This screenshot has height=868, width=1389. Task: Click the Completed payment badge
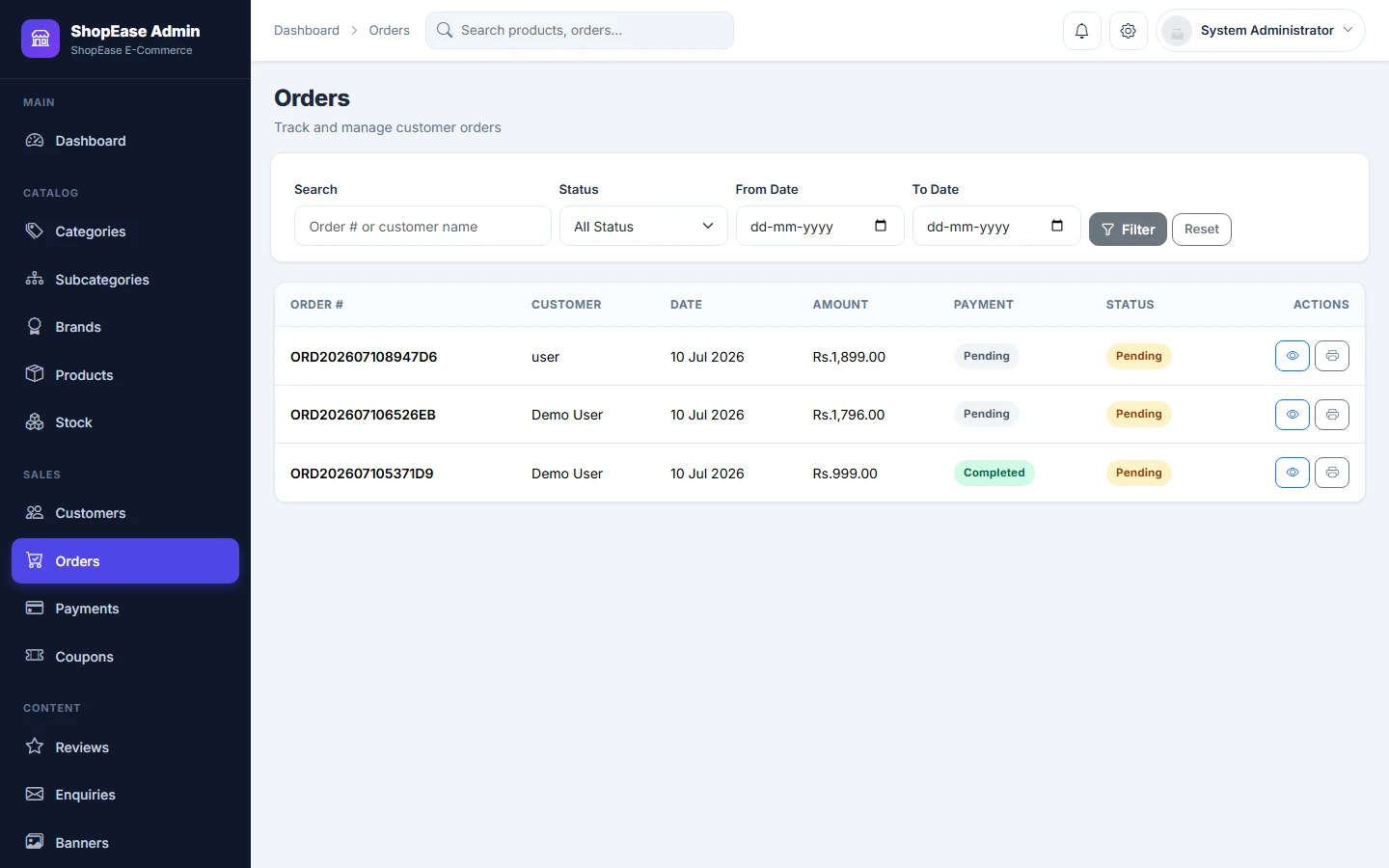click(x=994, y=473)
